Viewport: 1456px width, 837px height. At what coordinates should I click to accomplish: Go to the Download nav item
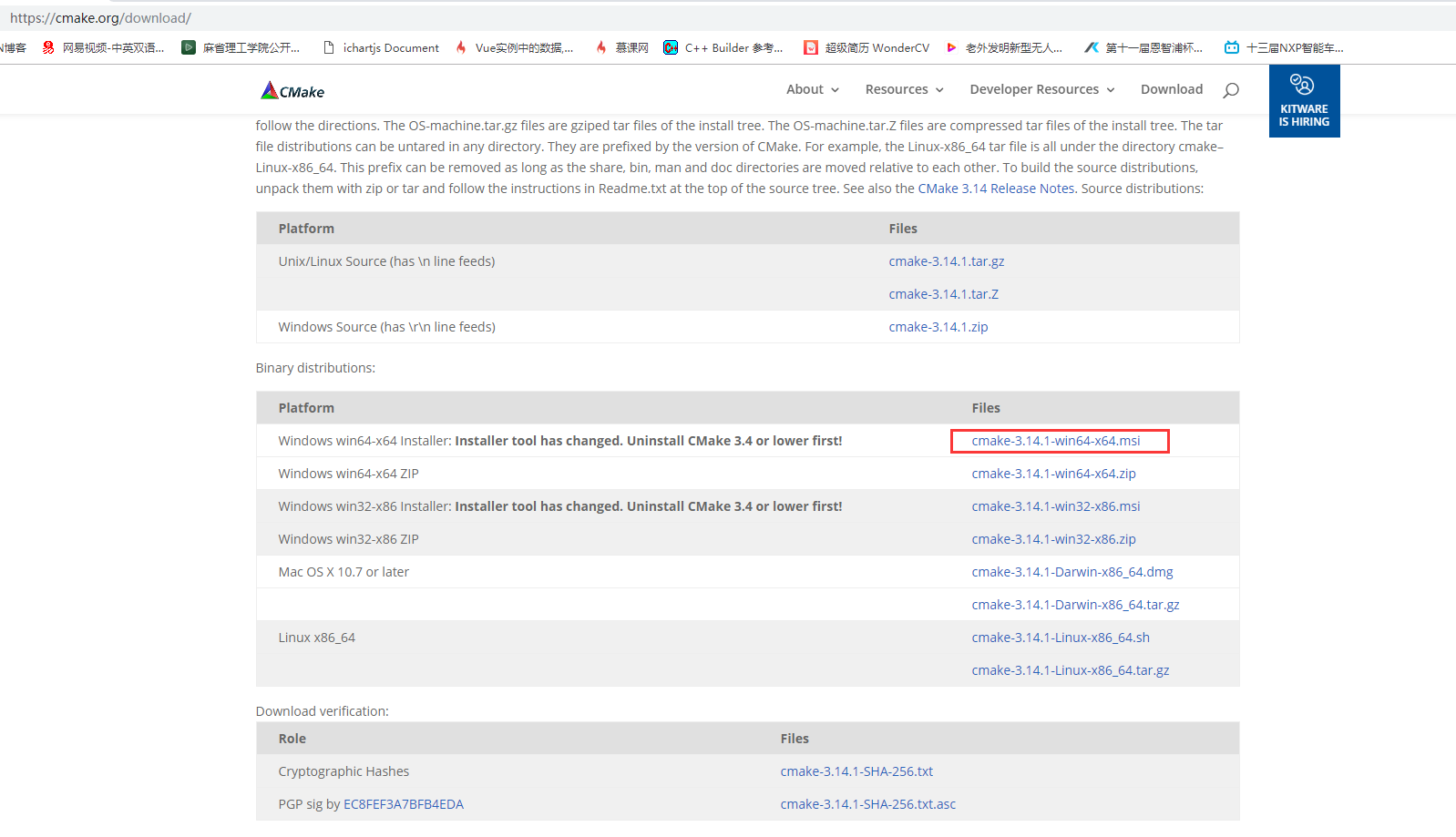click(1172, 89)
